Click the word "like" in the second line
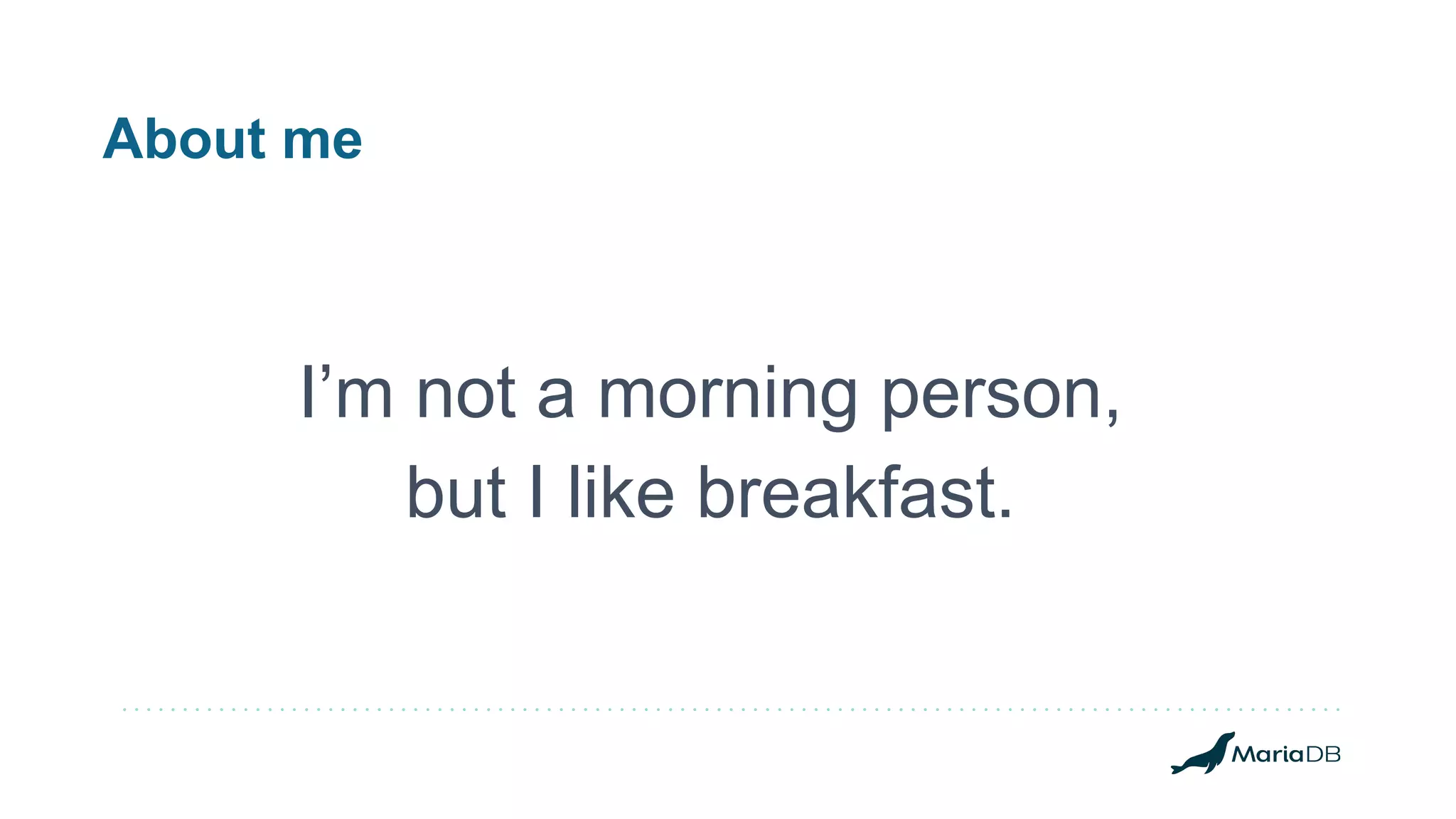1456x819 pixels. tap(621, 492)
